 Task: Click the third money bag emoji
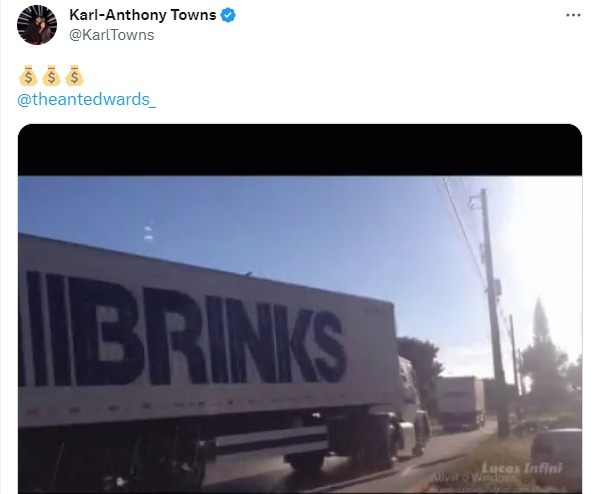[x=75, y=75]
